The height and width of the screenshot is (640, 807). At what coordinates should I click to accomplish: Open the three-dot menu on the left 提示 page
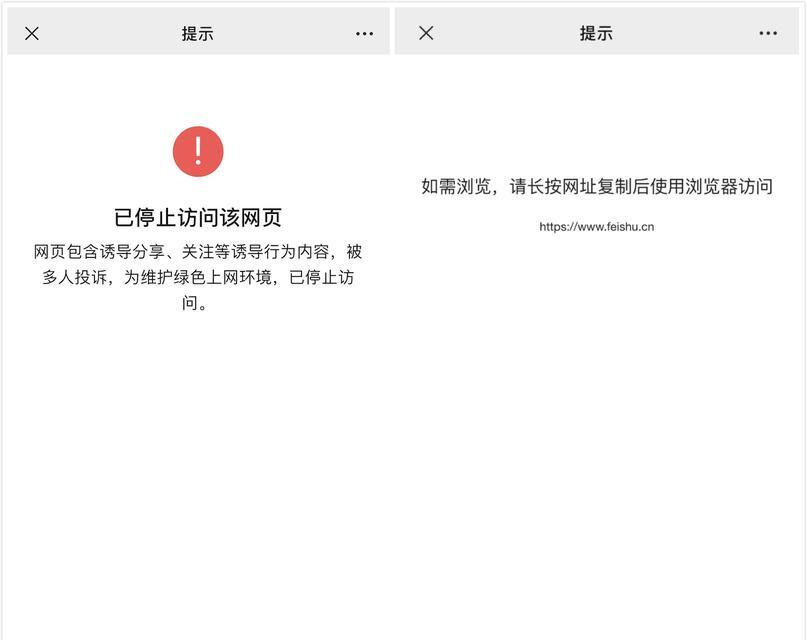click(x=364, y=34)
